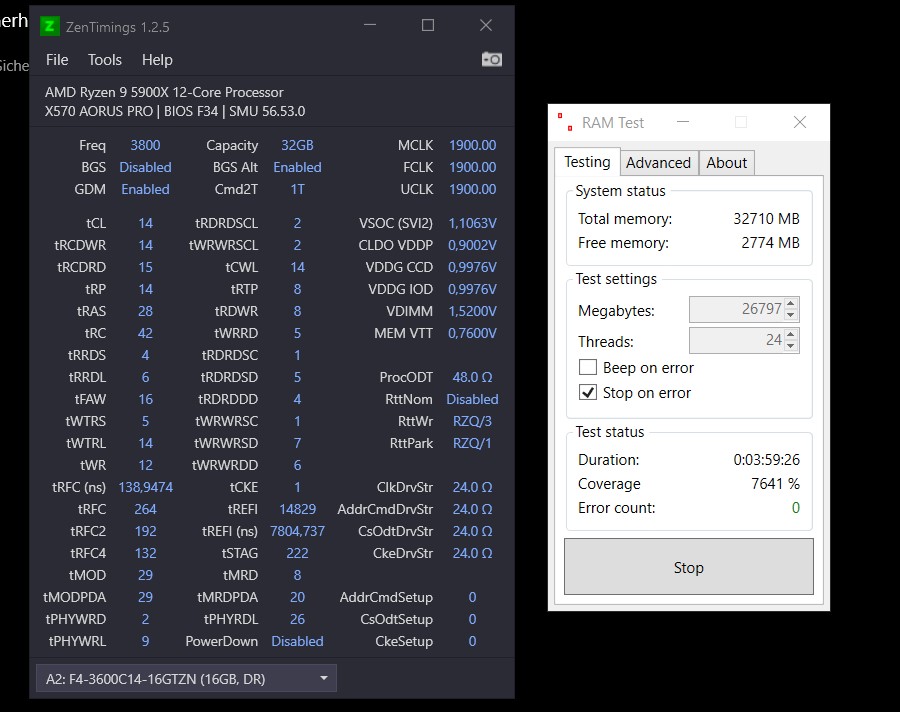
Task: Click the GDM value Enabled
Action: 145,189
